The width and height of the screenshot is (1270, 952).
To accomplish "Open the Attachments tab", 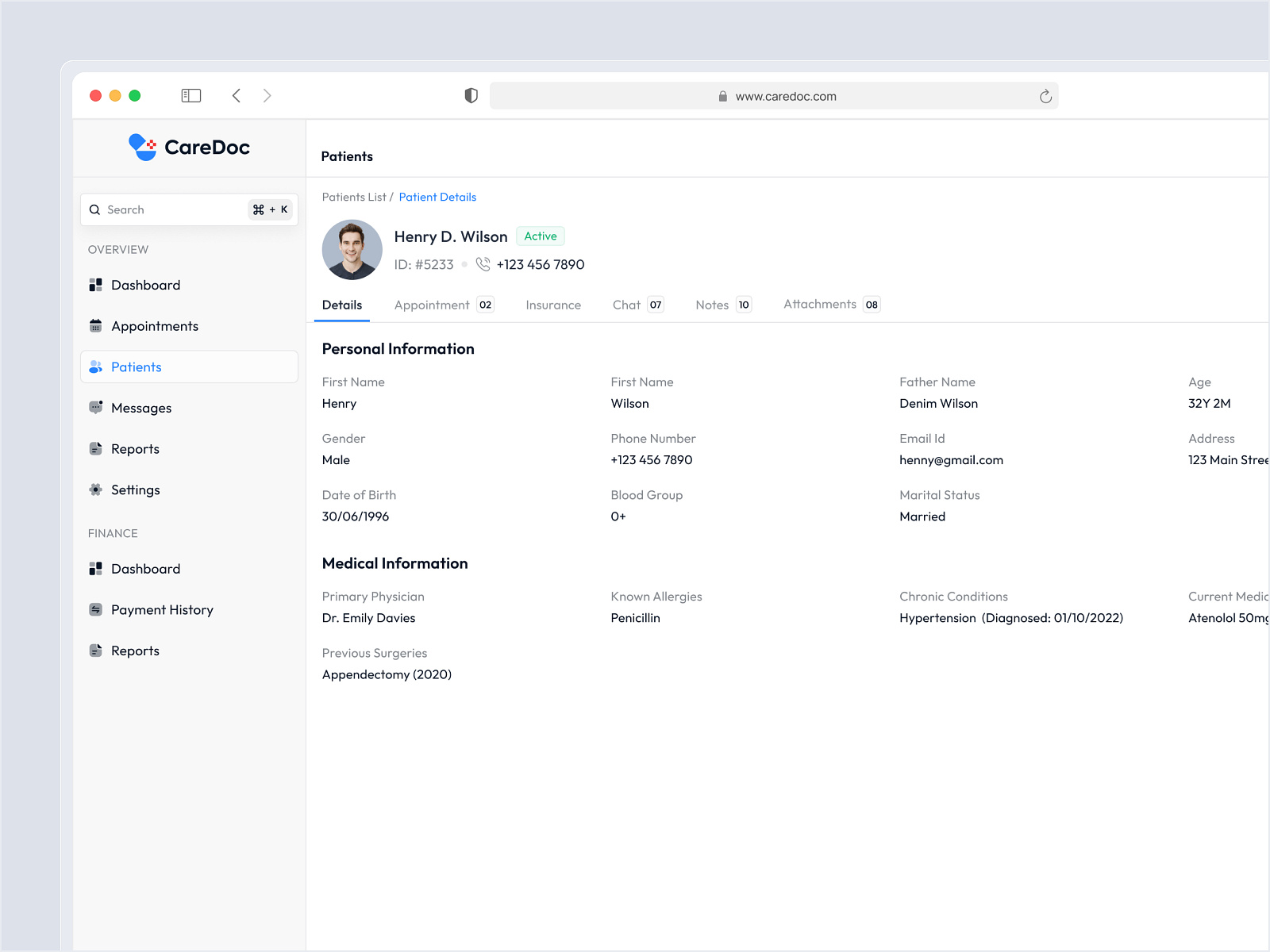I will (x=821, y=305).
